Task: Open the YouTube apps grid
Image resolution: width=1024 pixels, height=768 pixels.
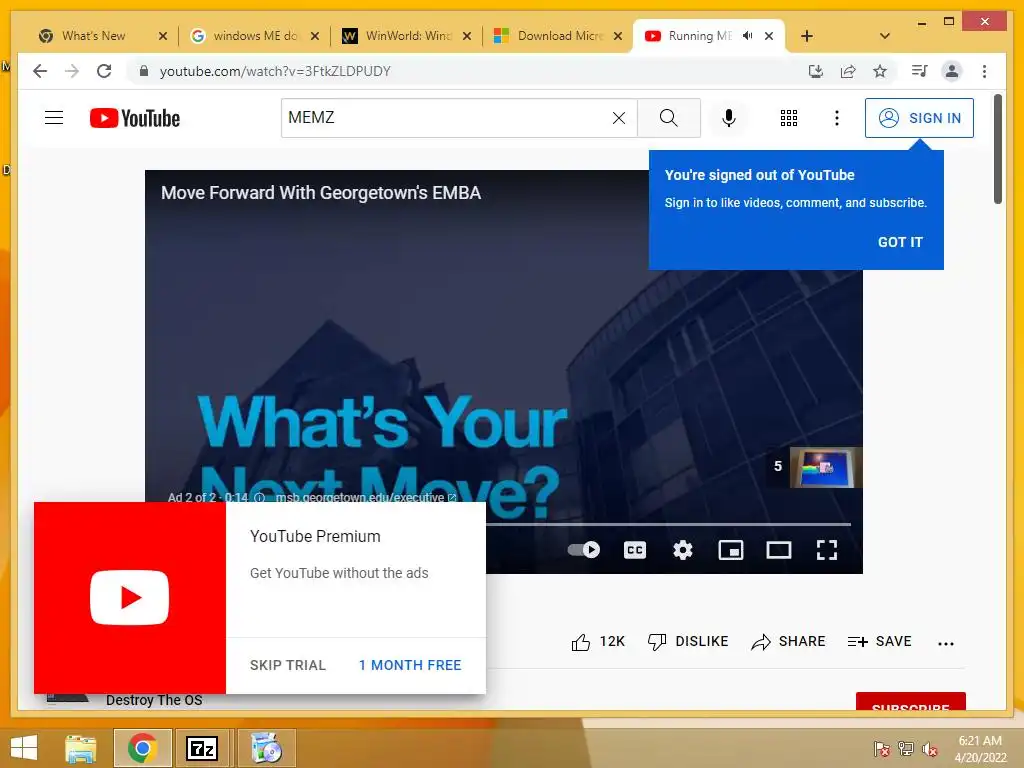Action: (x=789, y=118)
